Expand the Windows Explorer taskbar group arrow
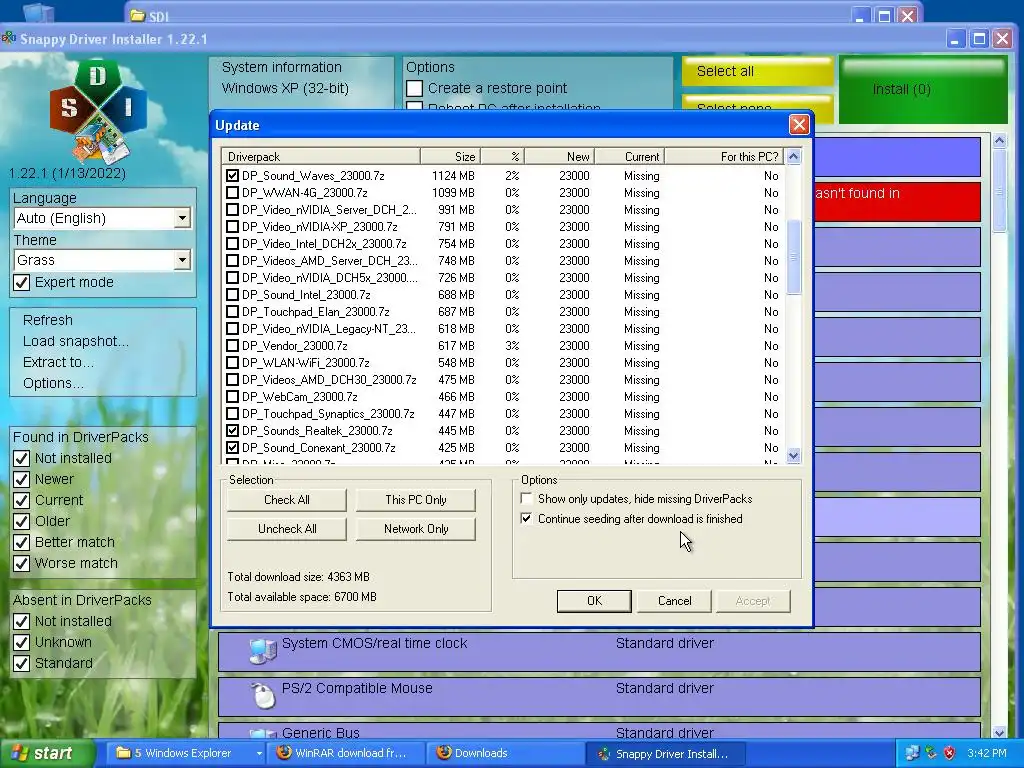The width and height of the screenshot is (1024, 768). coord(259,754)
